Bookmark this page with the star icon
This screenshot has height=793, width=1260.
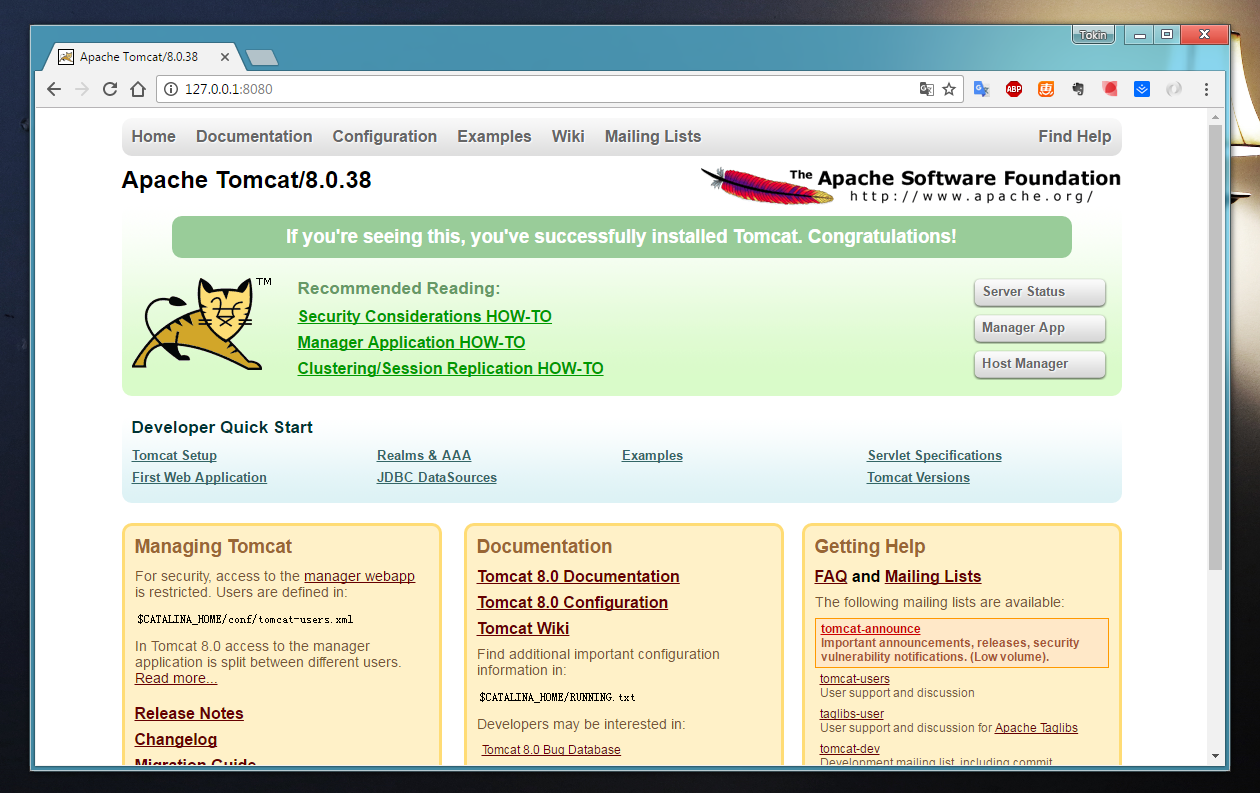tap(949, 89)
